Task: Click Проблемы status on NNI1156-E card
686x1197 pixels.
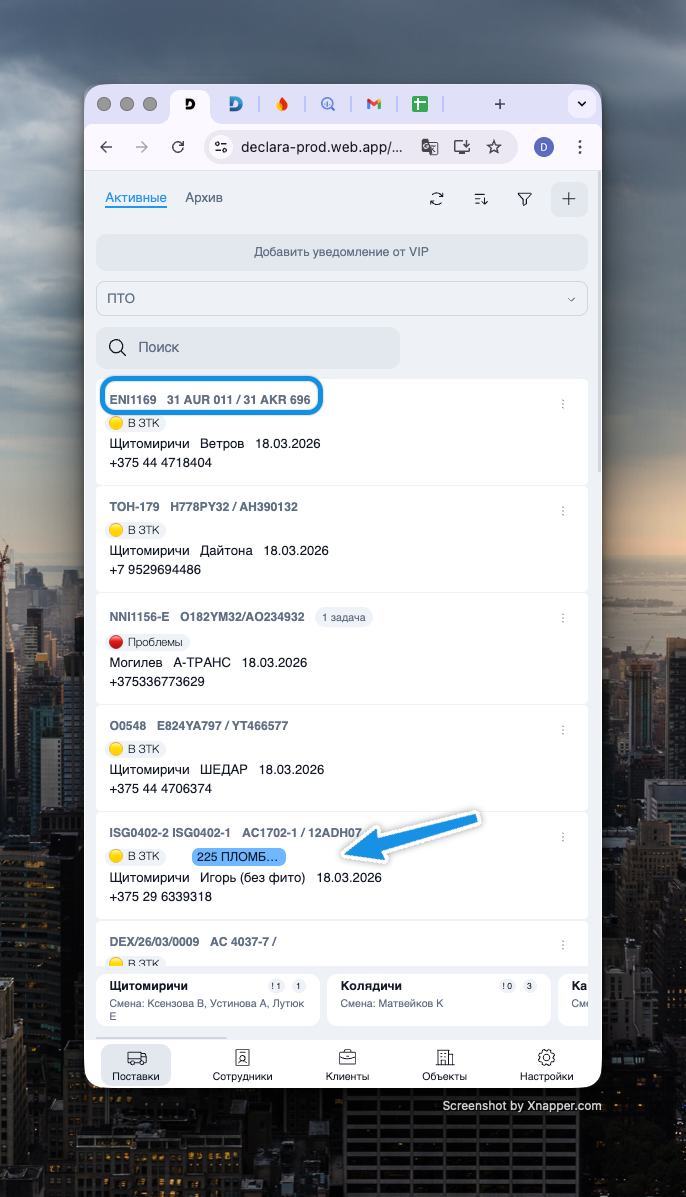Action: 149,642
